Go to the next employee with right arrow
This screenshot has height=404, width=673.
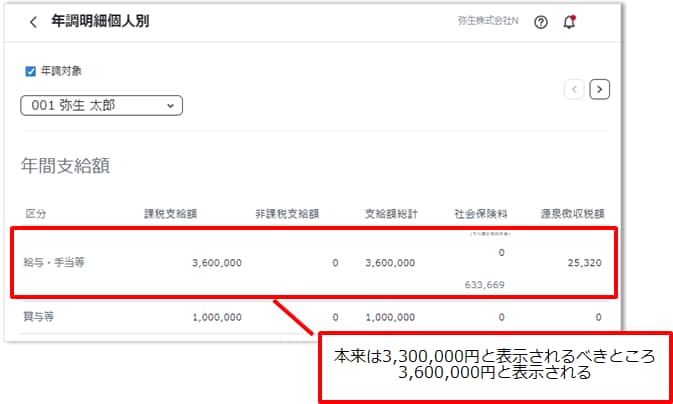[x=599, y=89]
